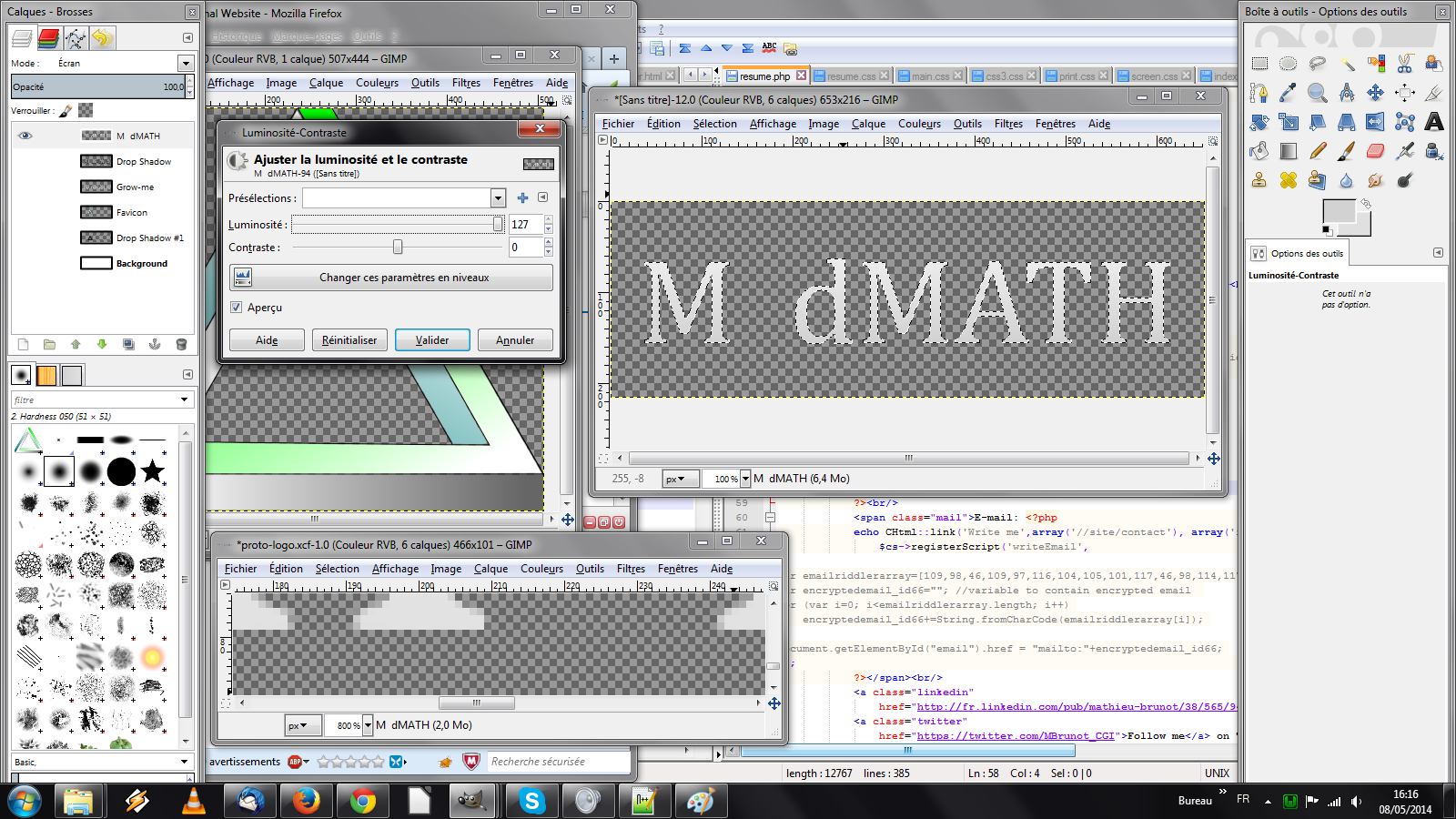1456x819 pixels.
Task: Pick the Fuzzy Select magic wand tool
Action: [x=1347, y=64]
